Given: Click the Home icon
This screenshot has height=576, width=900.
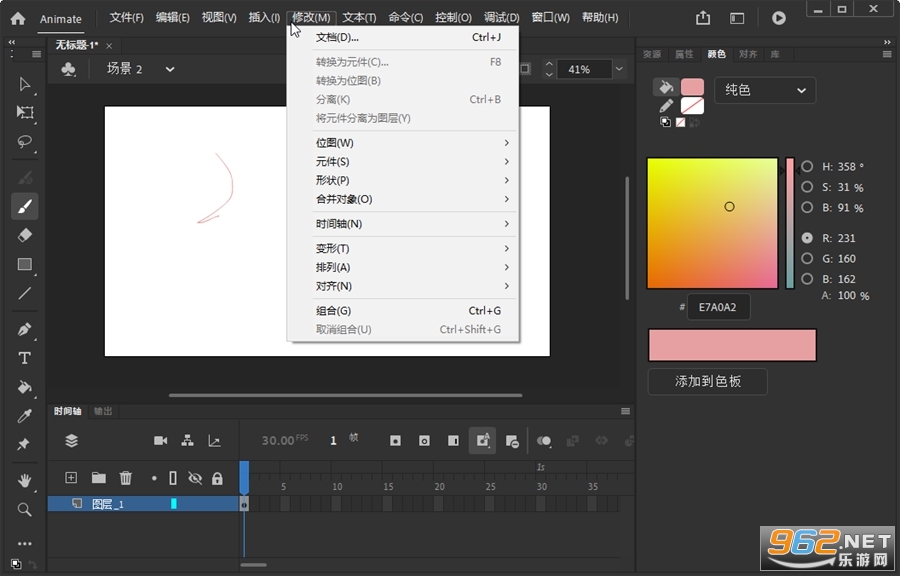Looking at the screenshot, I should (18, 18).
